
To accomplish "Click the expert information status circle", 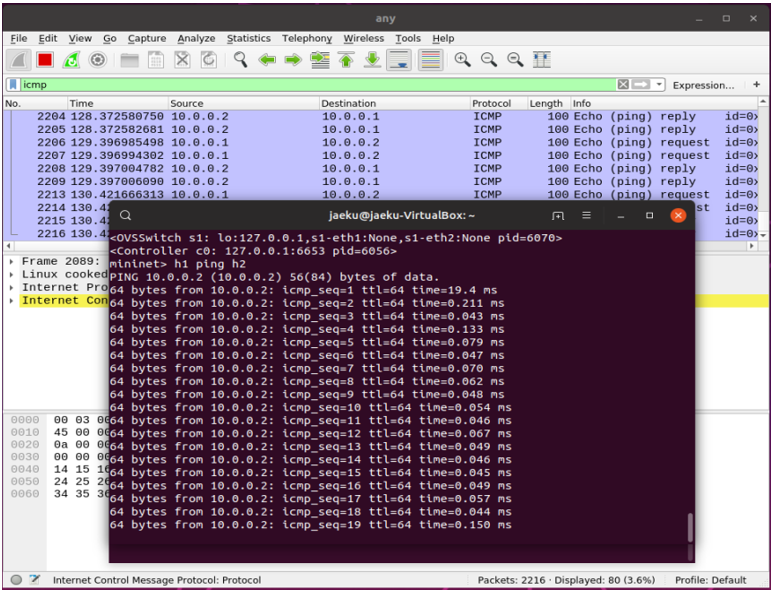I will coord(16,580).
